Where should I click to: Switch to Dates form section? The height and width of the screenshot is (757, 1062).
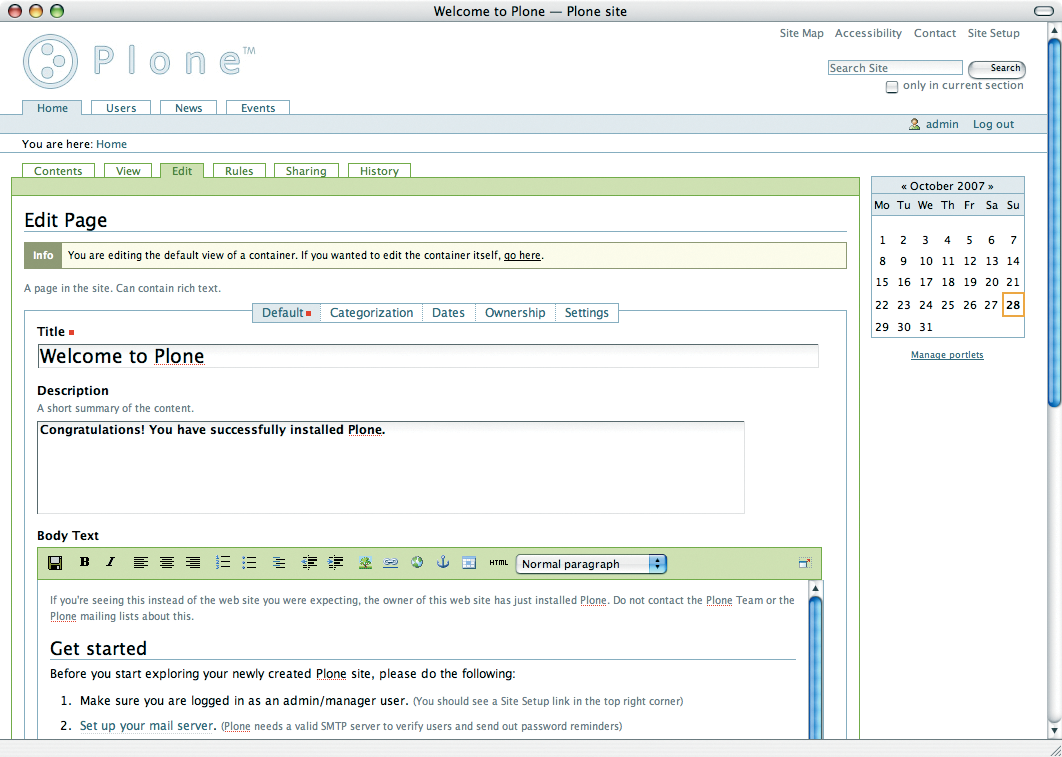point(448,313)
